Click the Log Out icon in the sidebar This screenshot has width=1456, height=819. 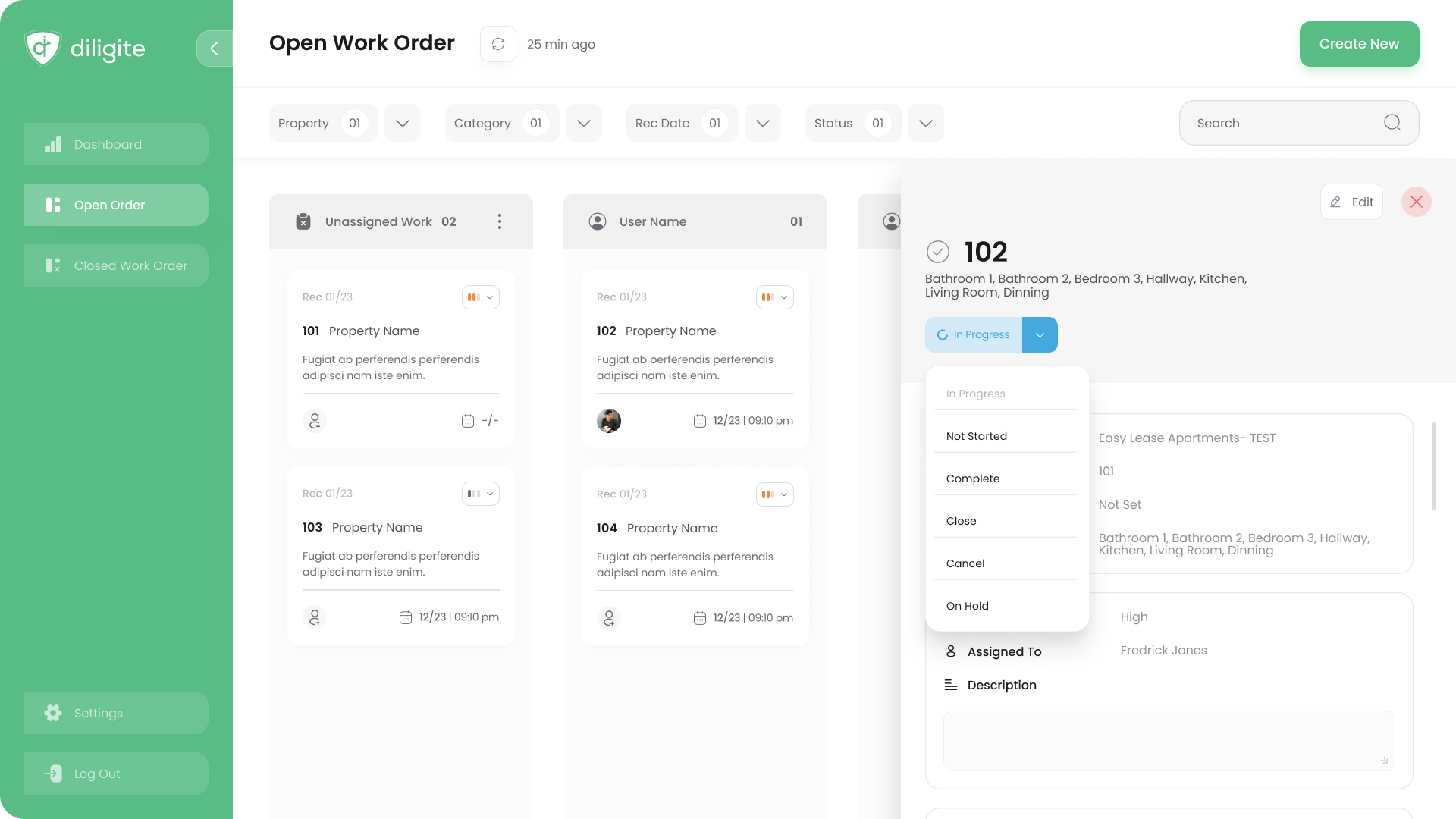[x=52, y=773]
